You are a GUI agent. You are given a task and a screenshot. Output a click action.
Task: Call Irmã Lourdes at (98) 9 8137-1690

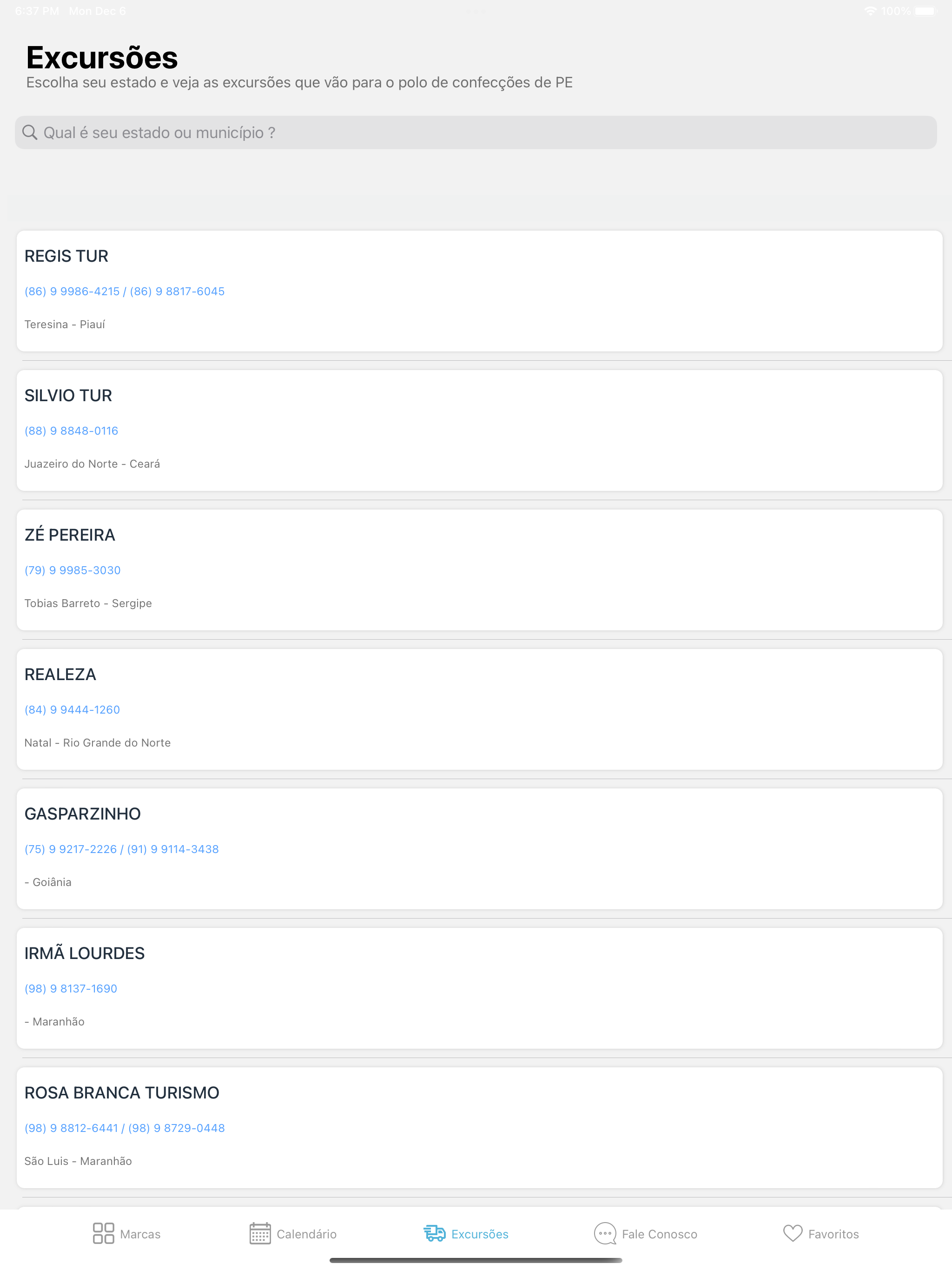click(71, 989)
